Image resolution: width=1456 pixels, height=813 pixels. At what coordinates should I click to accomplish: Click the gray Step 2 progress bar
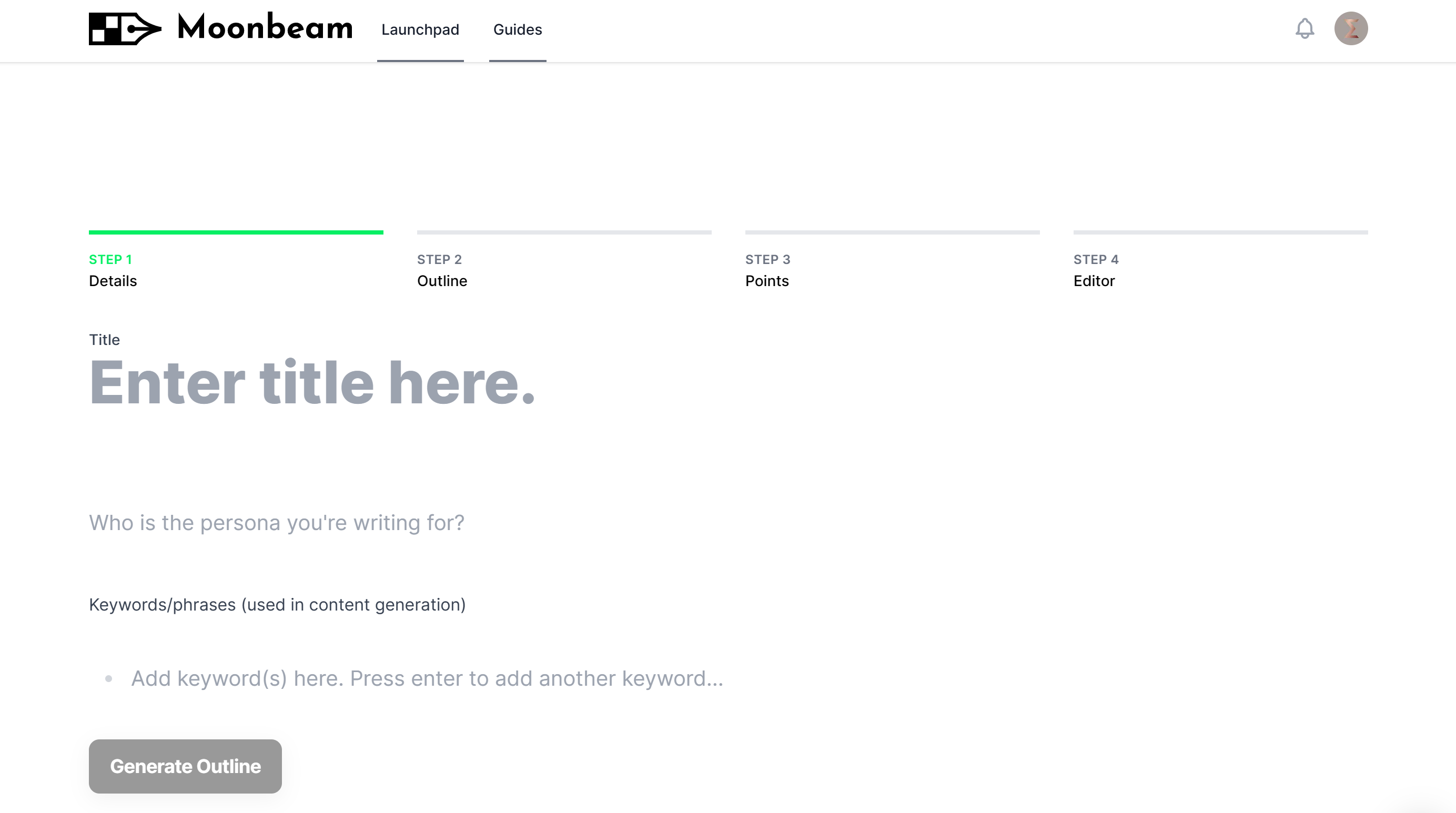coord(564,232)
